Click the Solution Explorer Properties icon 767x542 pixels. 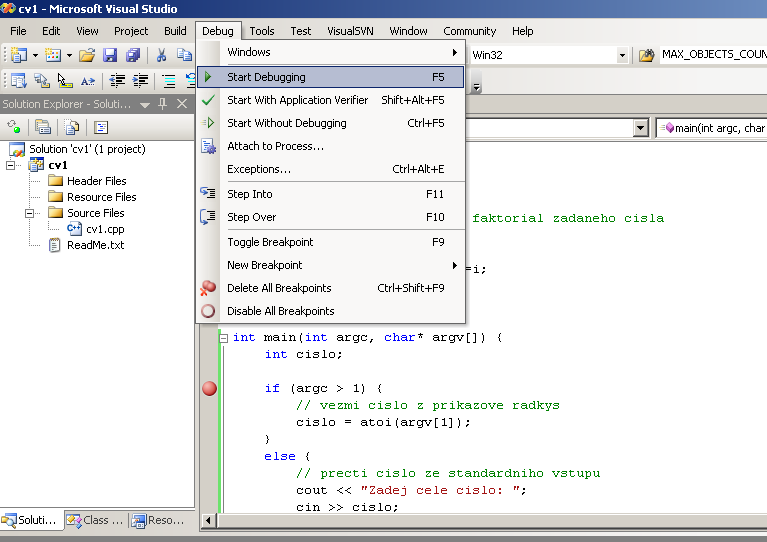tap(43, 127)
